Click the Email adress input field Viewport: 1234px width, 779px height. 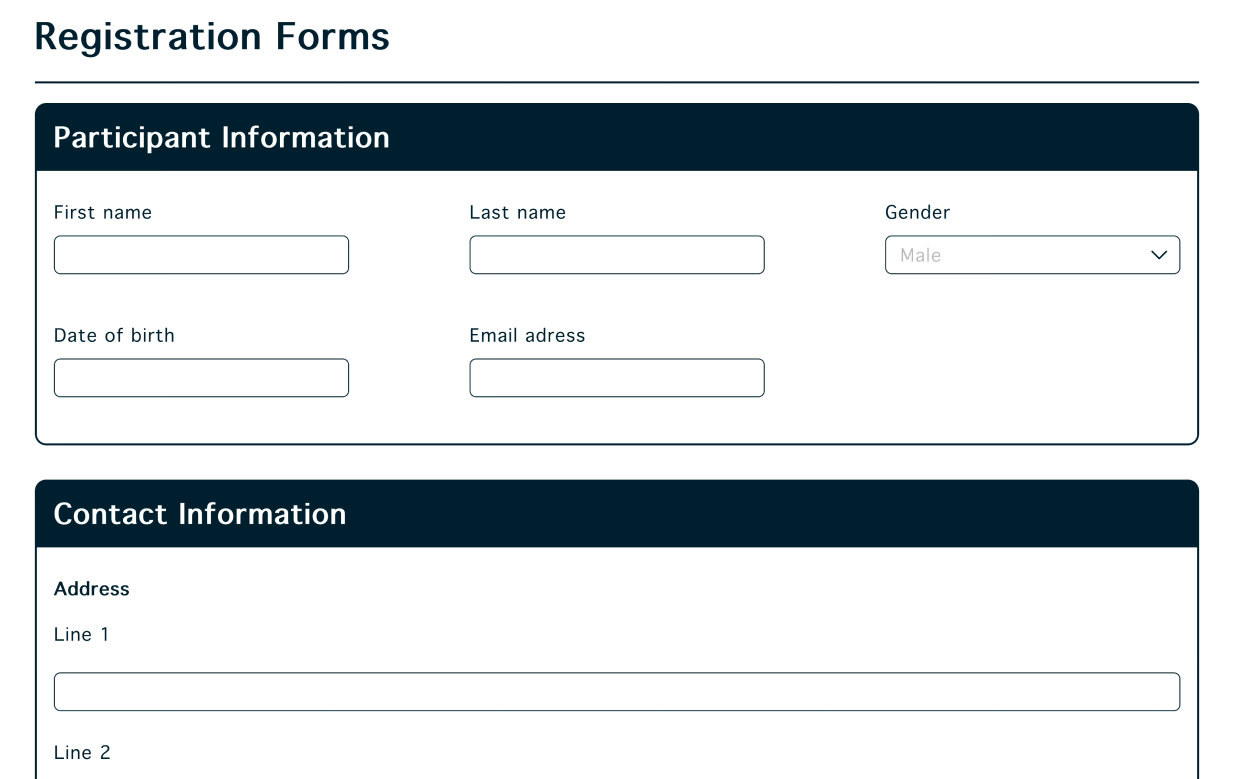coord(616,377)
